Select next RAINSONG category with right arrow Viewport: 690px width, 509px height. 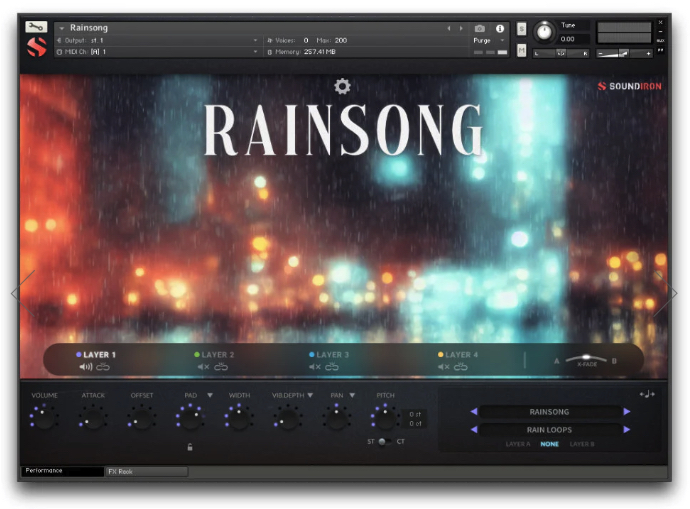click(x=627, y=412)
